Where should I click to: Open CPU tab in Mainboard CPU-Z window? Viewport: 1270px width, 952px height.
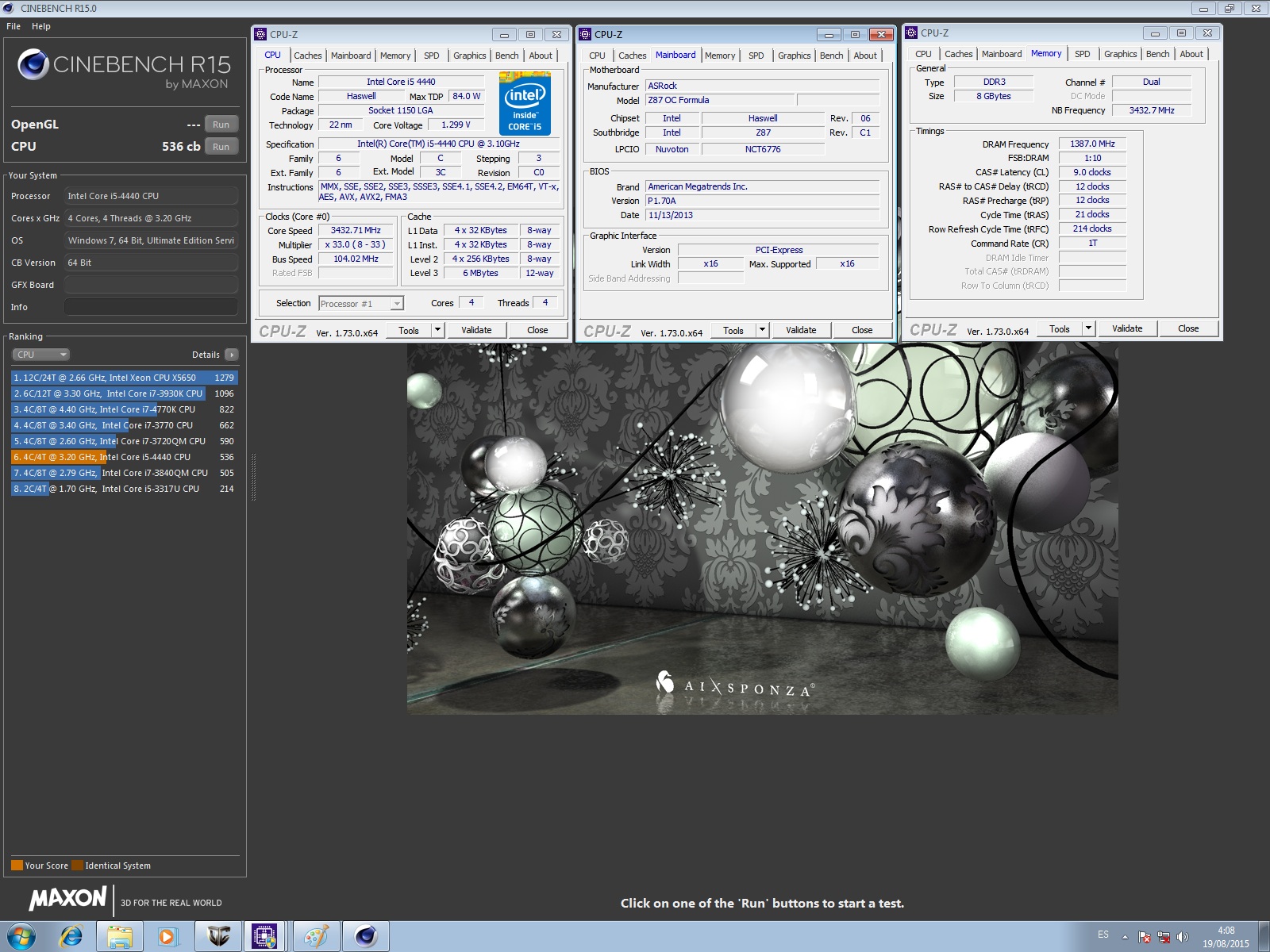pyautogui.click(x=597, y=56)
